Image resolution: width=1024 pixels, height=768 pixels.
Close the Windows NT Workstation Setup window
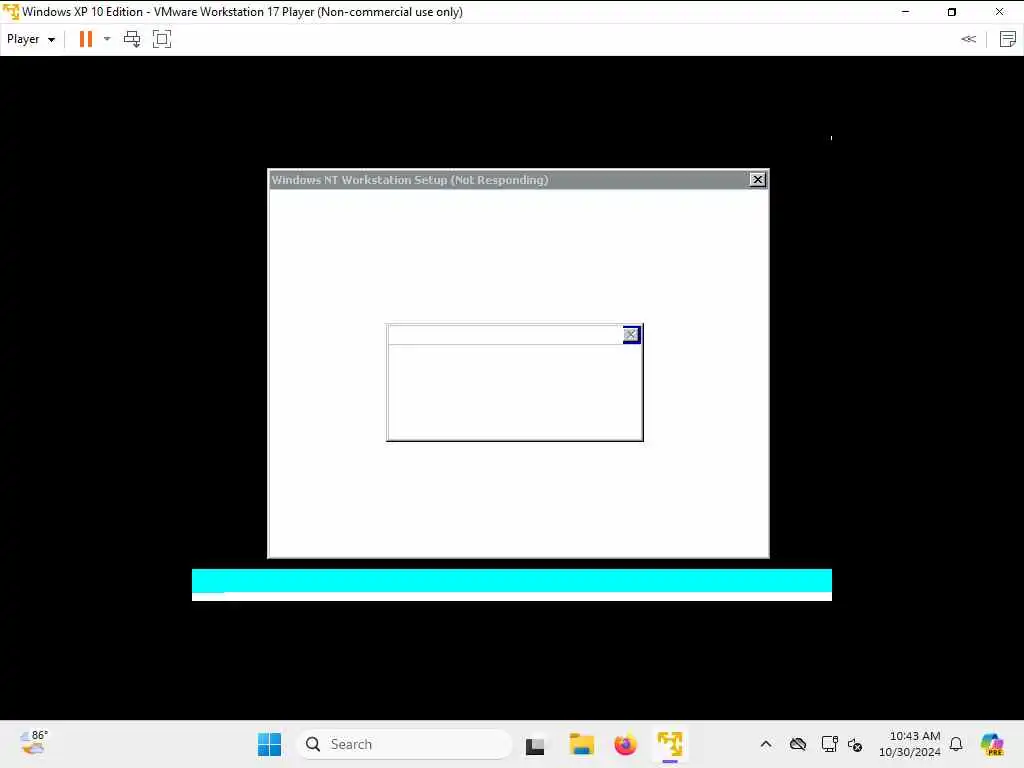(x=757, y=180)
